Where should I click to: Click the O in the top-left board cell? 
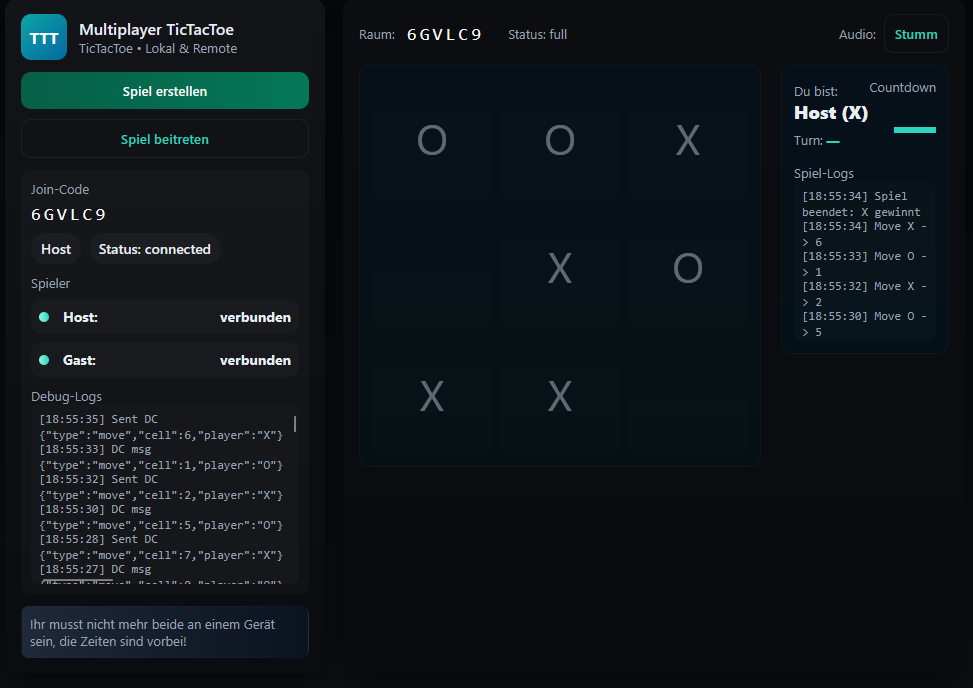click(x=431, y=140)
